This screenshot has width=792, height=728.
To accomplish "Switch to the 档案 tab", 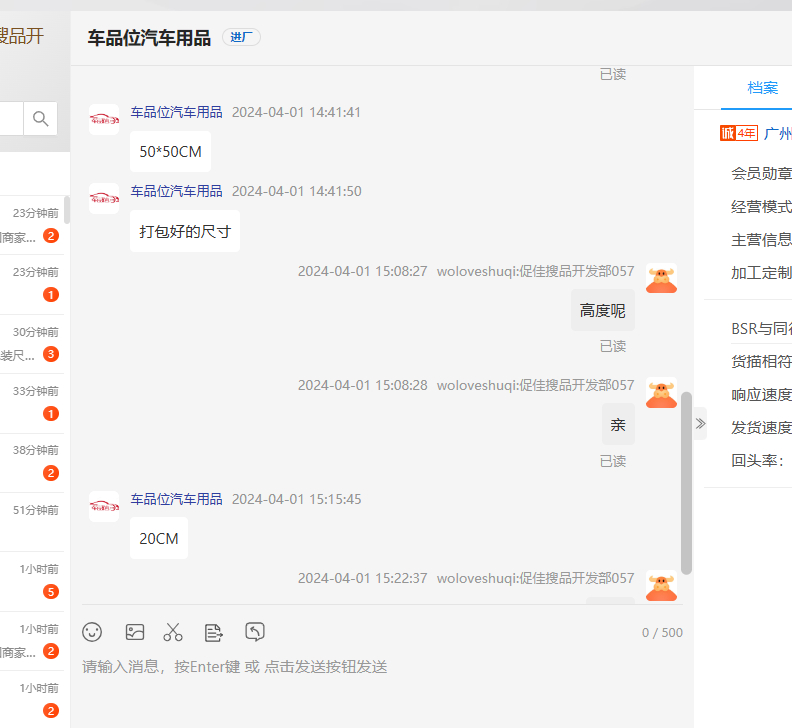I will click(x=762, y=88).
